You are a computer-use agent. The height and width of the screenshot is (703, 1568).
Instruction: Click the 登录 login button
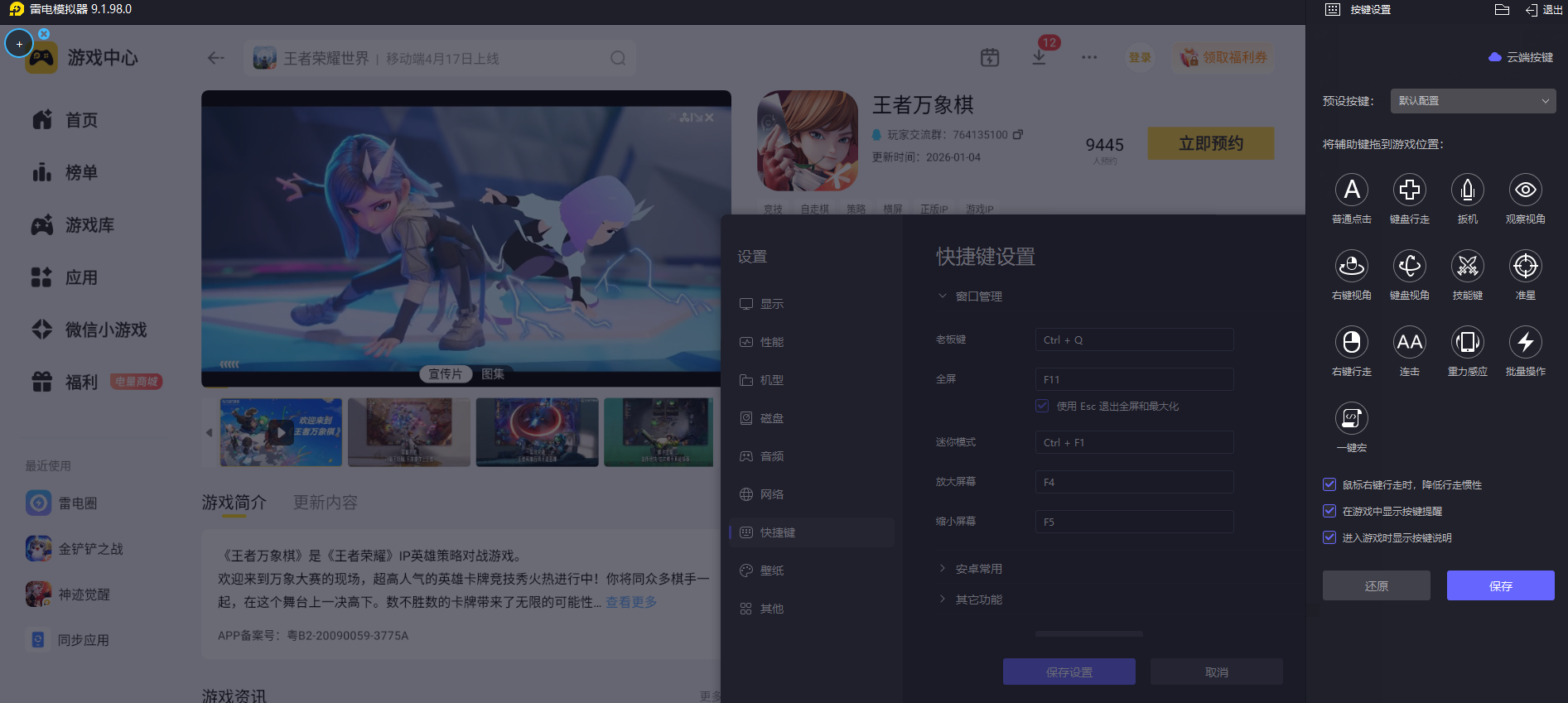coord(1140,57)
